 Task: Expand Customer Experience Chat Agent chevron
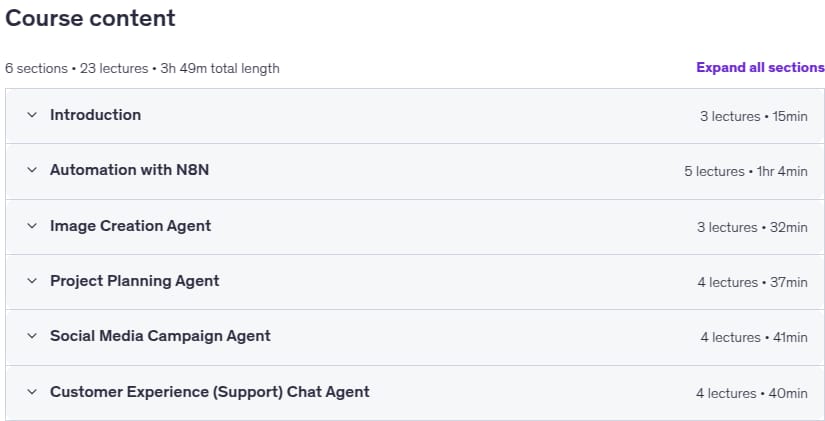click(32, 392)
